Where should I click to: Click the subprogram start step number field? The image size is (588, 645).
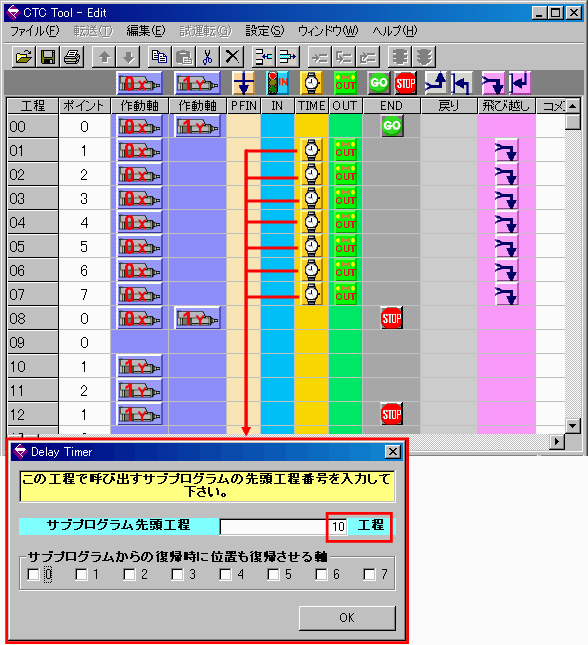click(x=284, y=527)
